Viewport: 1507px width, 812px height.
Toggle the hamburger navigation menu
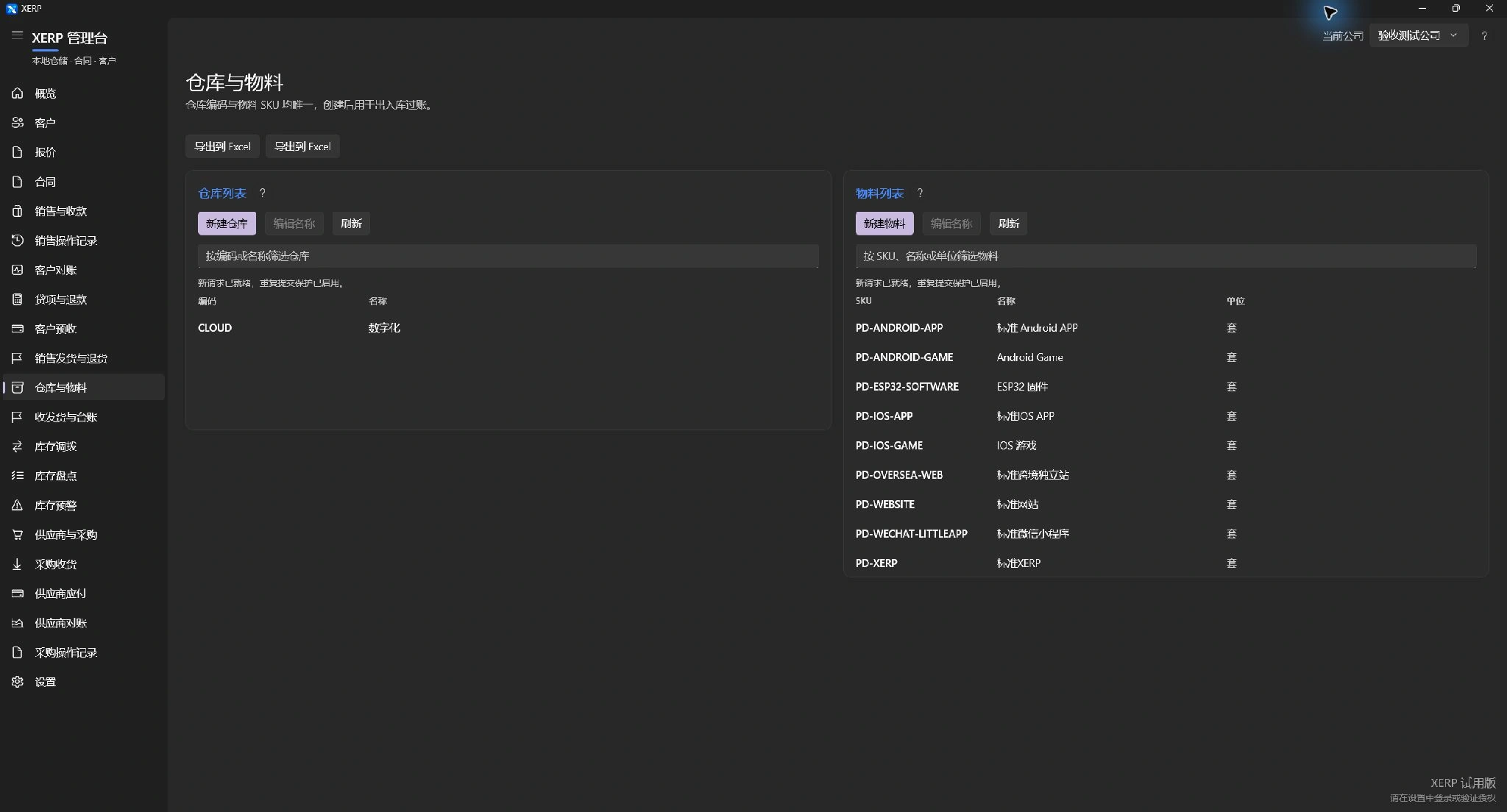click(17, 35)
